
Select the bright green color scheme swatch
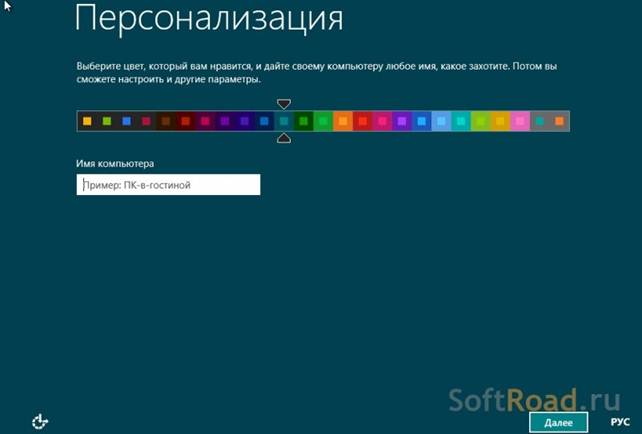(x=323, y=121)
